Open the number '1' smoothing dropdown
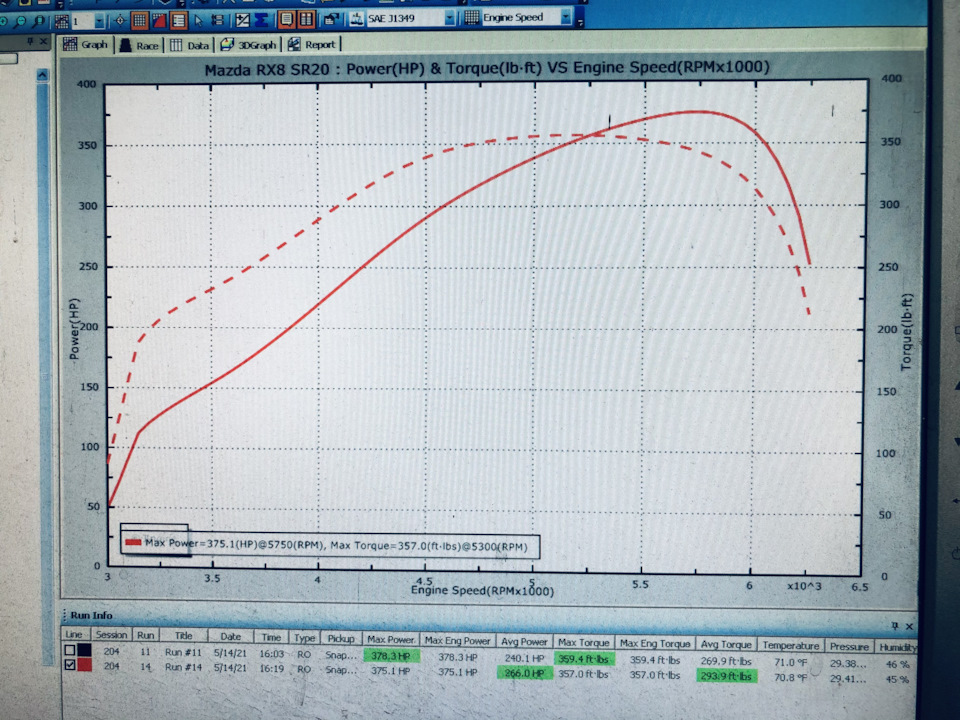This screenshot has width=960, height=720. [99, 21]
